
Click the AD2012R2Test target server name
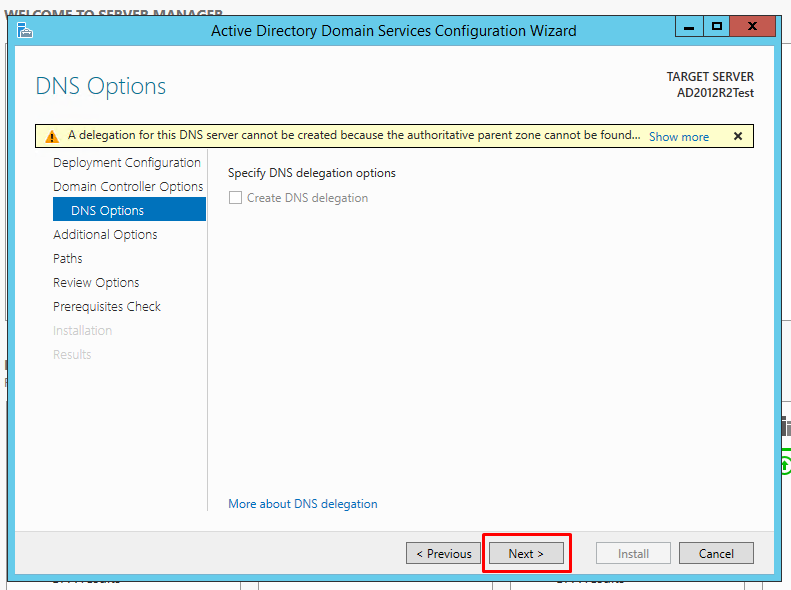pyautogui.click(x=715, y=93)
